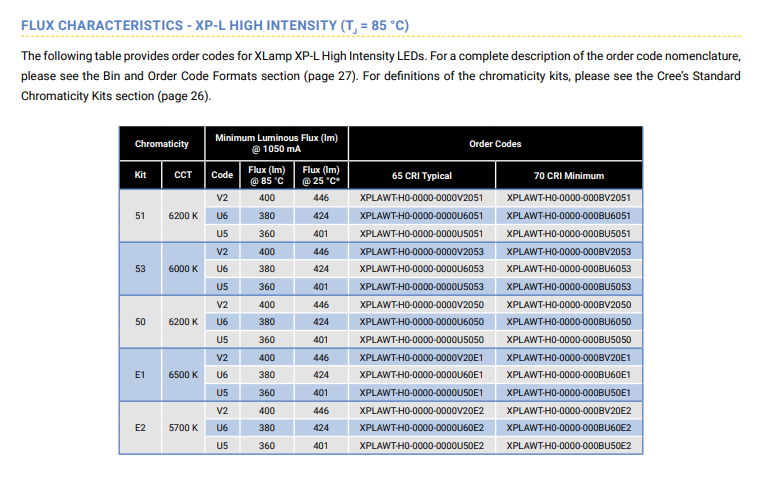Viewport: 760px width, 482px height.
Task: Select the 'Flux (lm) @ 25 °C*' column header
Action: [x=321, y=176]
